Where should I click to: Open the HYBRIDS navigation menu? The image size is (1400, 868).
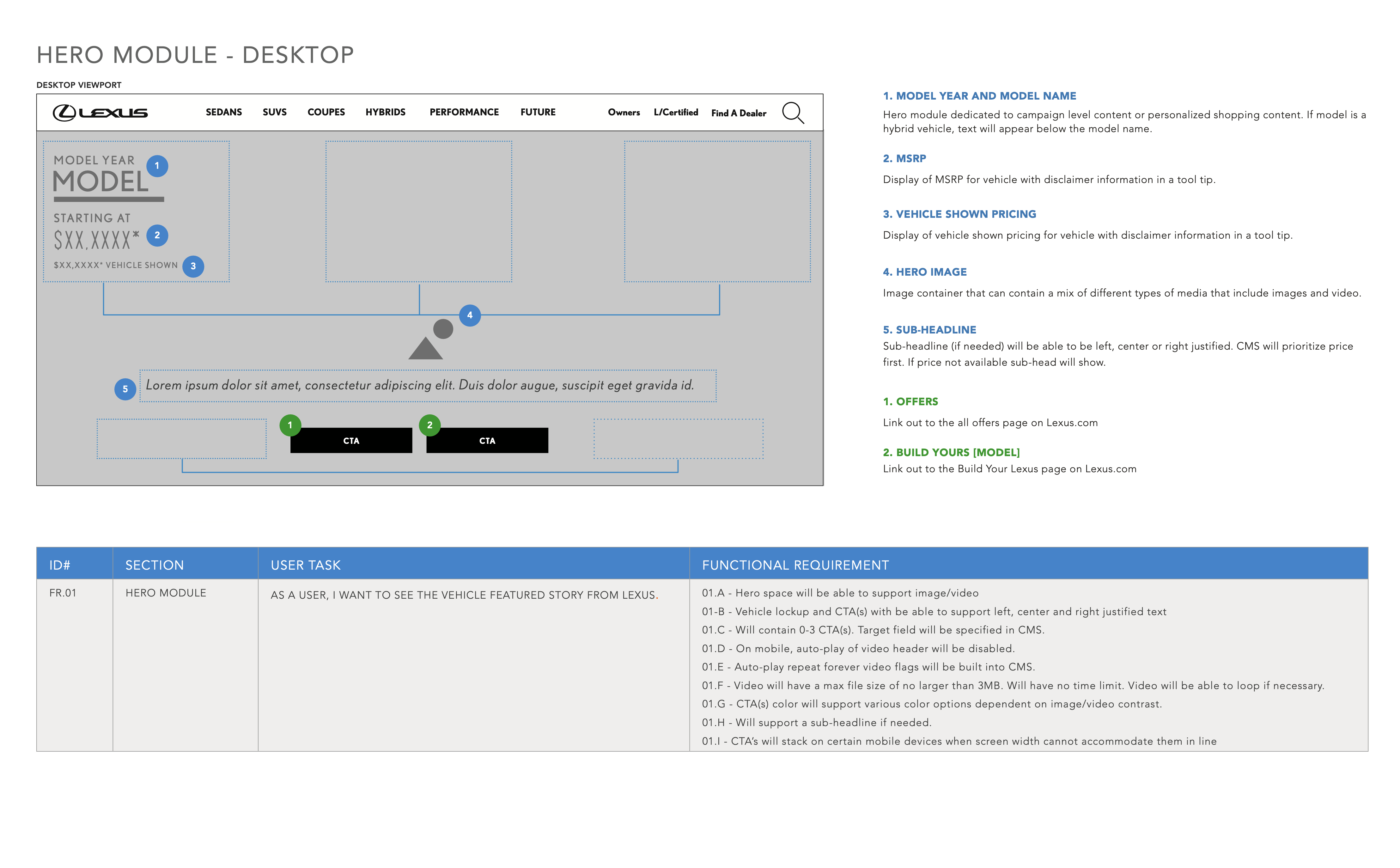385,113
